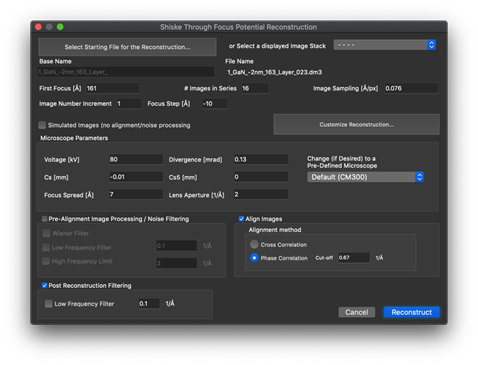This screenshot has height=365, width=478.
Task: Click the Focus Step field
Action: pyautogui.click(x=215, y=104)
